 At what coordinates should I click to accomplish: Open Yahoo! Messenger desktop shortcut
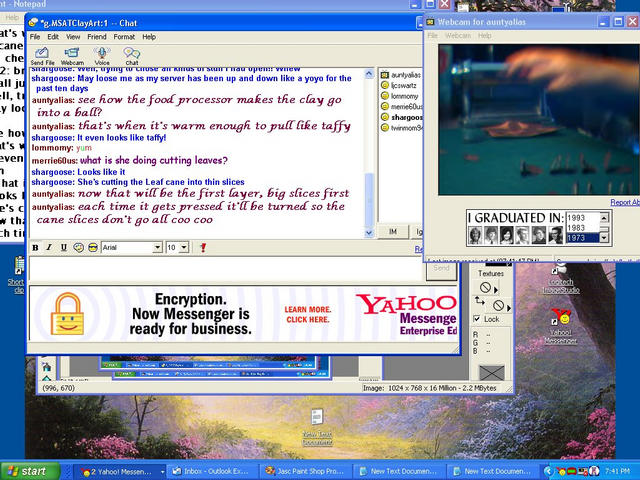pyautogui.click(x=561, y=326)
